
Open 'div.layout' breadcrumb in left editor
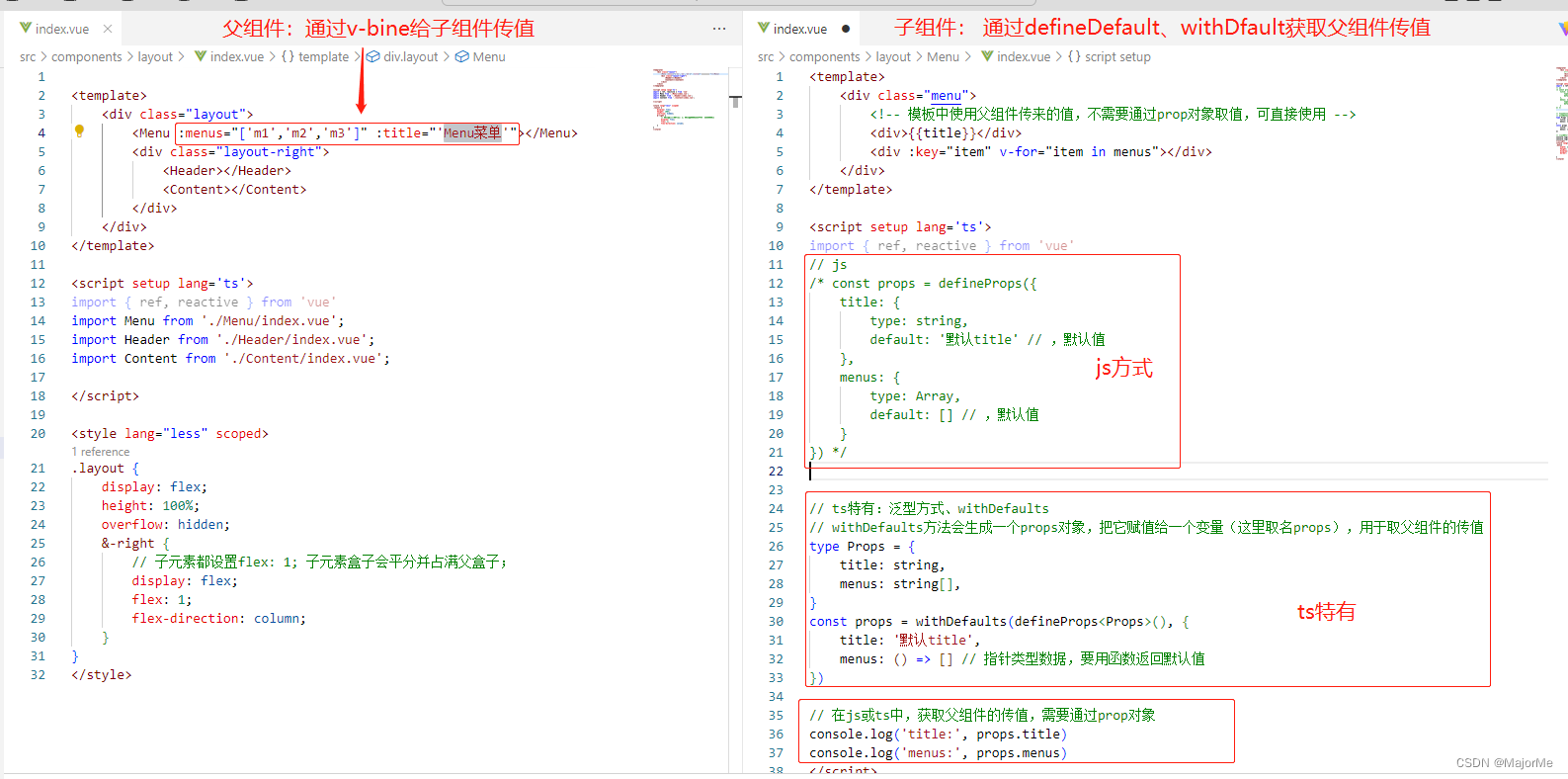[x=410, y=57]
